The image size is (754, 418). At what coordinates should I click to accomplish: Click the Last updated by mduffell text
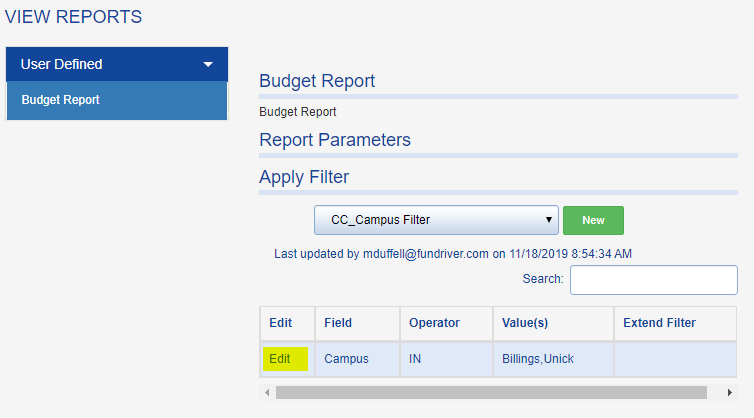[453, 254]
